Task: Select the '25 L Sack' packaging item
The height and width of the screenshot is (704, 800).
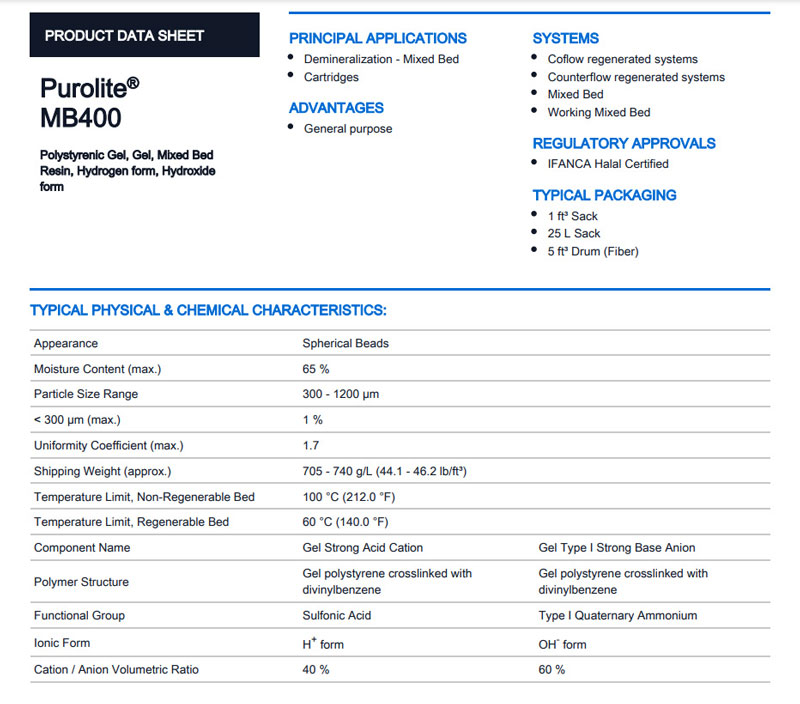Action: (574, 233)
